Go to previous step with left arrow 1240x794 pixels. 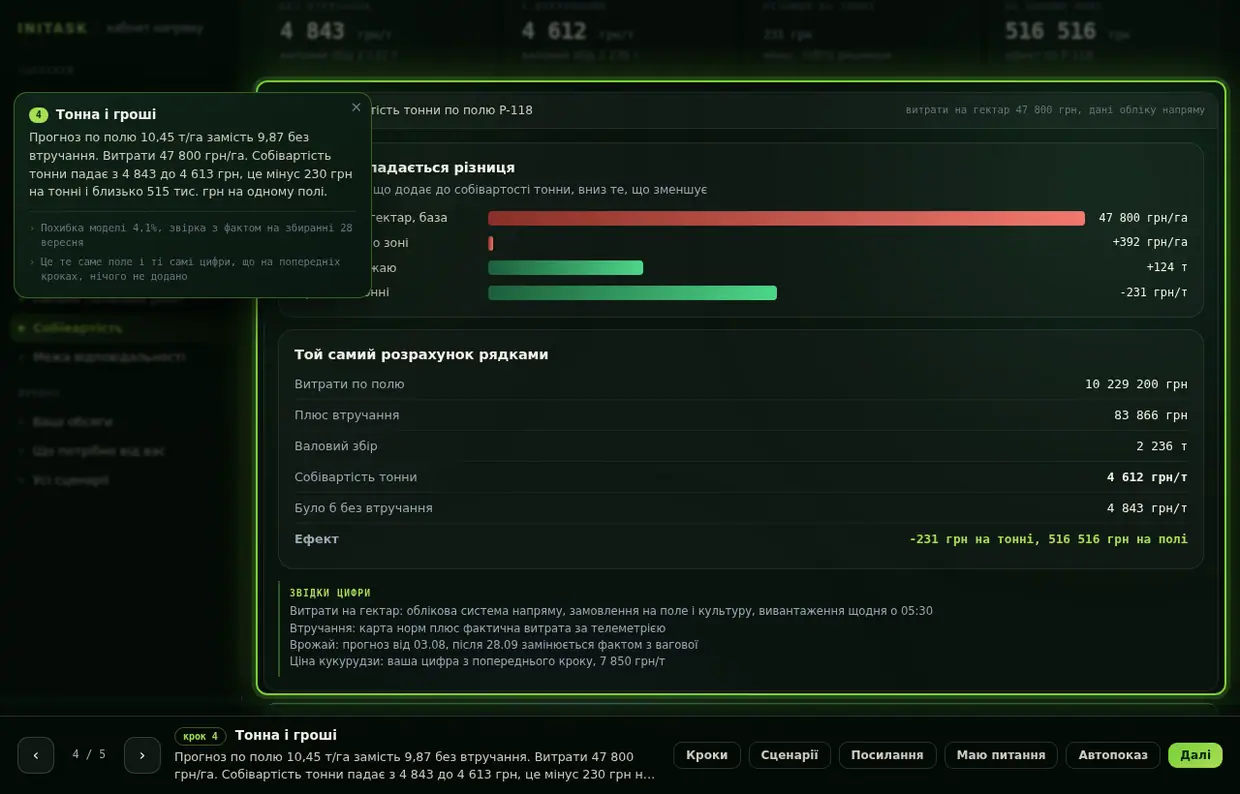(x=36, y=755)
